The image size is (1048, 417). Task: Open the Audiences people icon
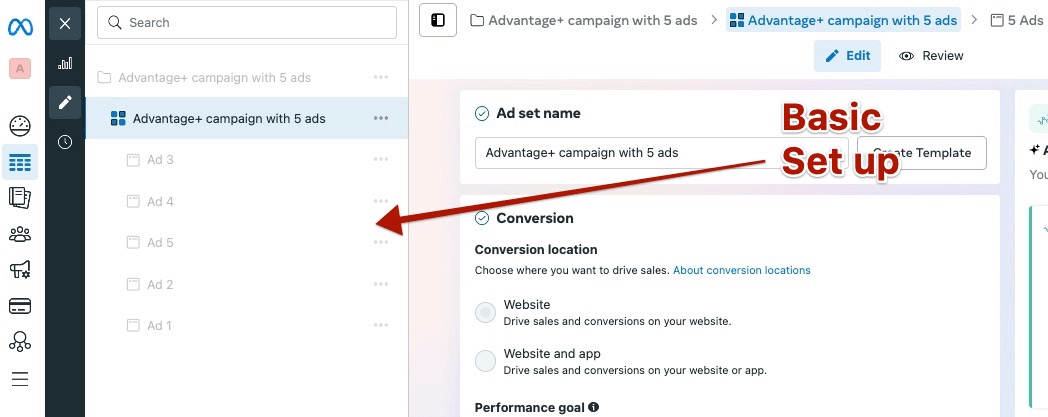20,235
